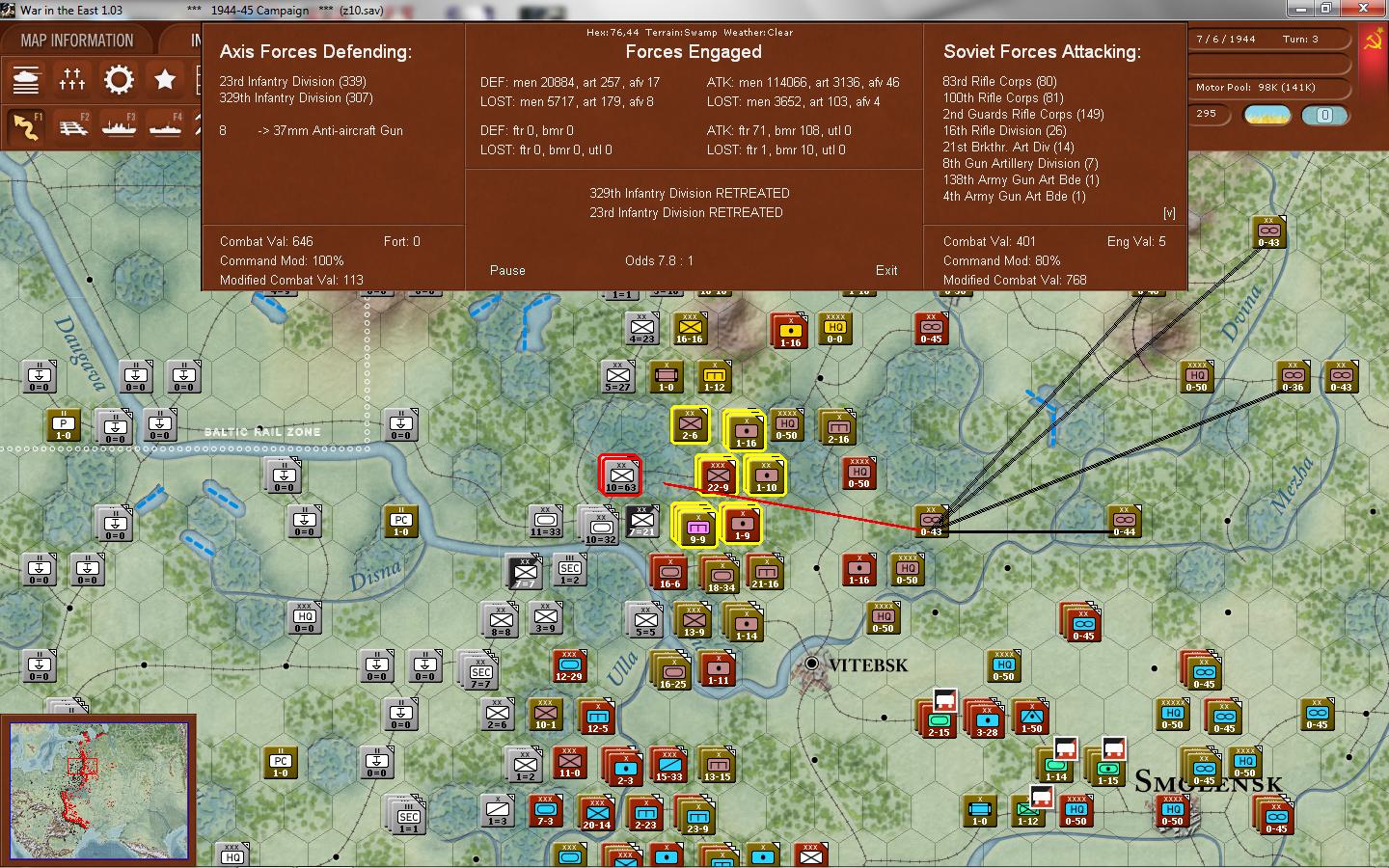Select the red-highlighted 10=63 German unit

pos(620,475)
